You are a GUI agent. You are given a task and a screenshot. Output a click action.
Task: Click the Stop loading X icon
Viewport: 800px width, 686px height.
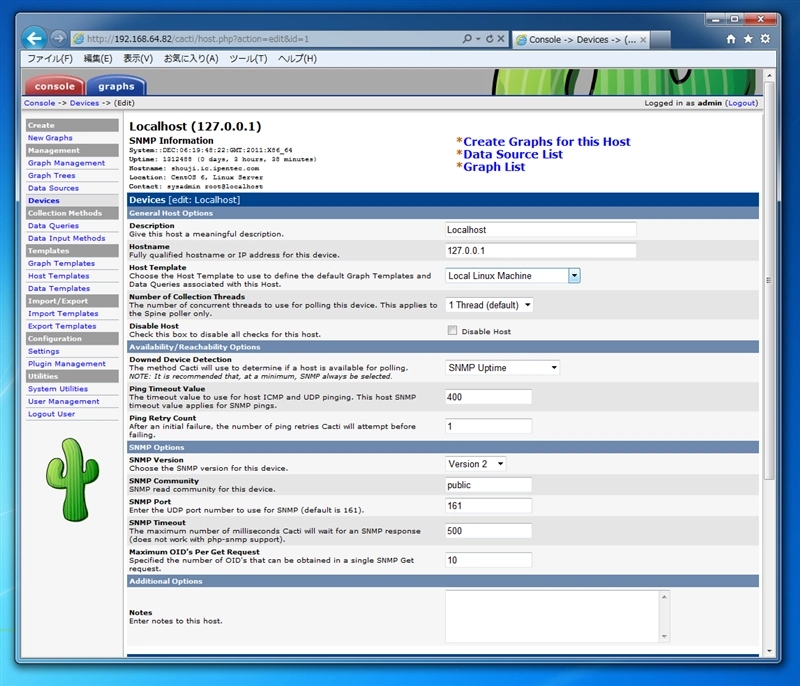[501, 39]
